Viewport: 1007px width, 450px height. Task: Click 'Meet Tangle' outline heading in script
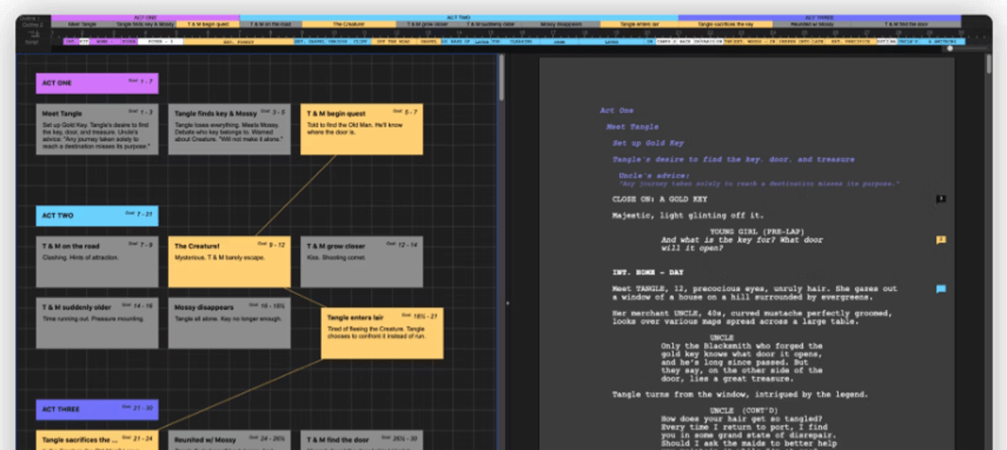pos(632,126)
